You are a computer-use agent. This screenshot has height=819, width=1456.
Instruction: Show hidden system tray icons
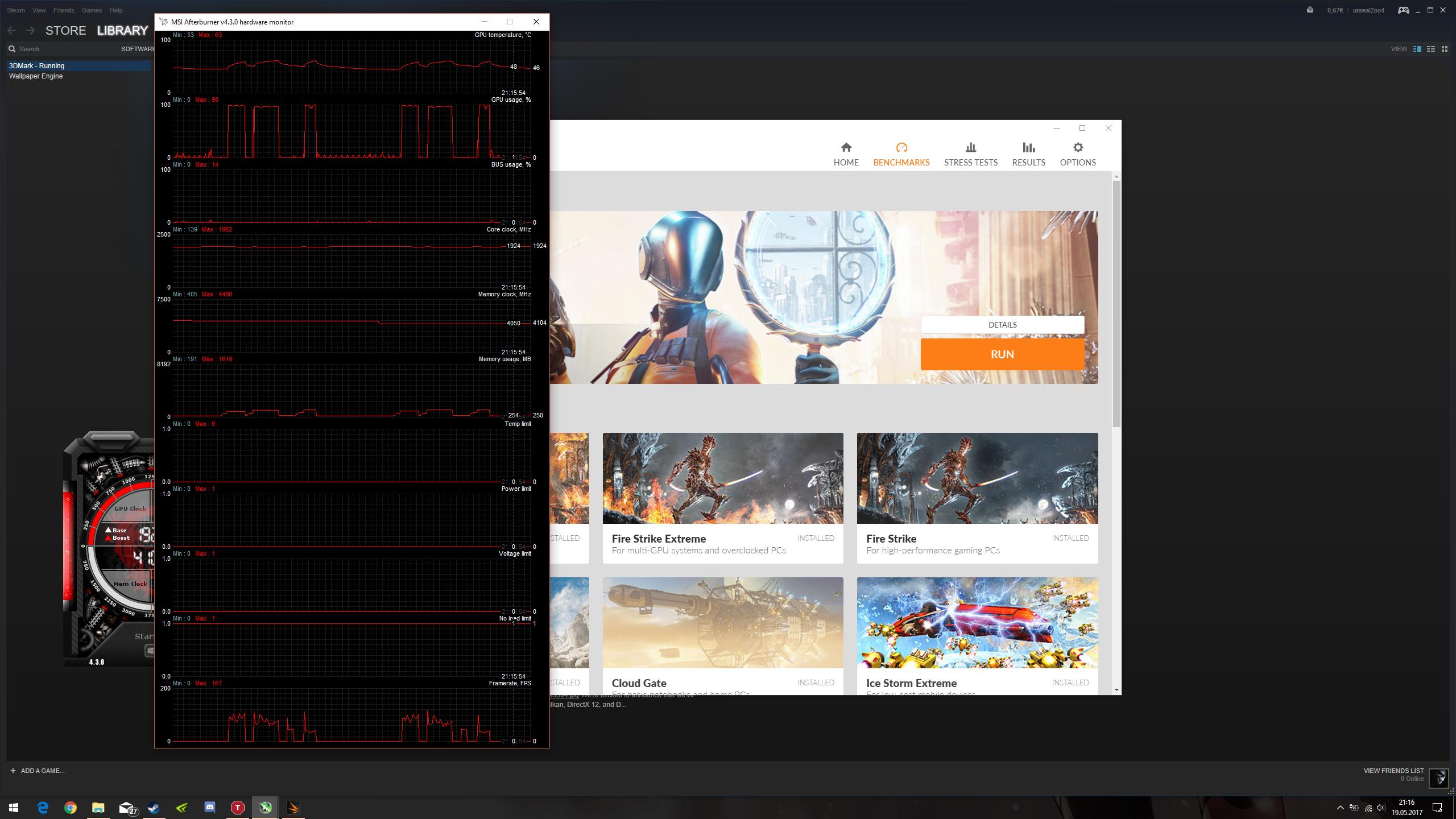point(1340,808)
